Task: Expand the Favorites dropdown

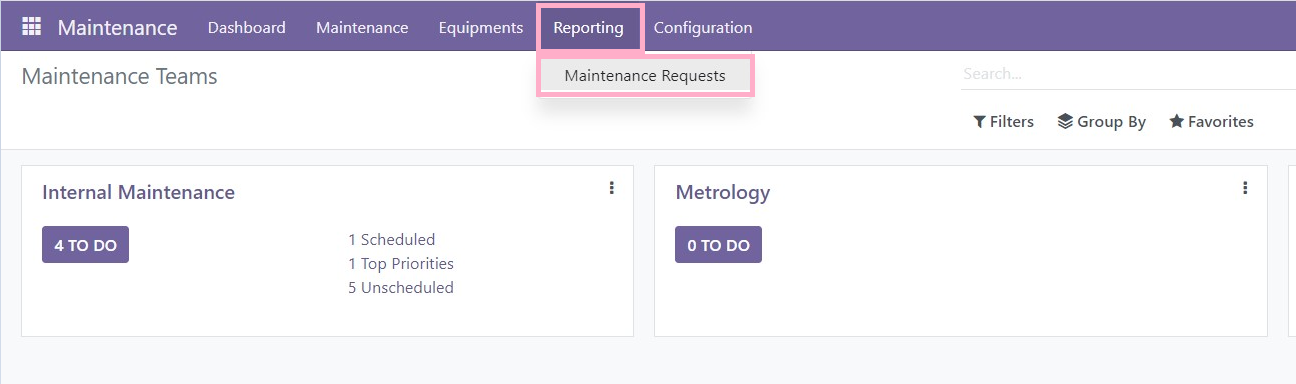Action: pyautogui.click(x=1211, y=122)
